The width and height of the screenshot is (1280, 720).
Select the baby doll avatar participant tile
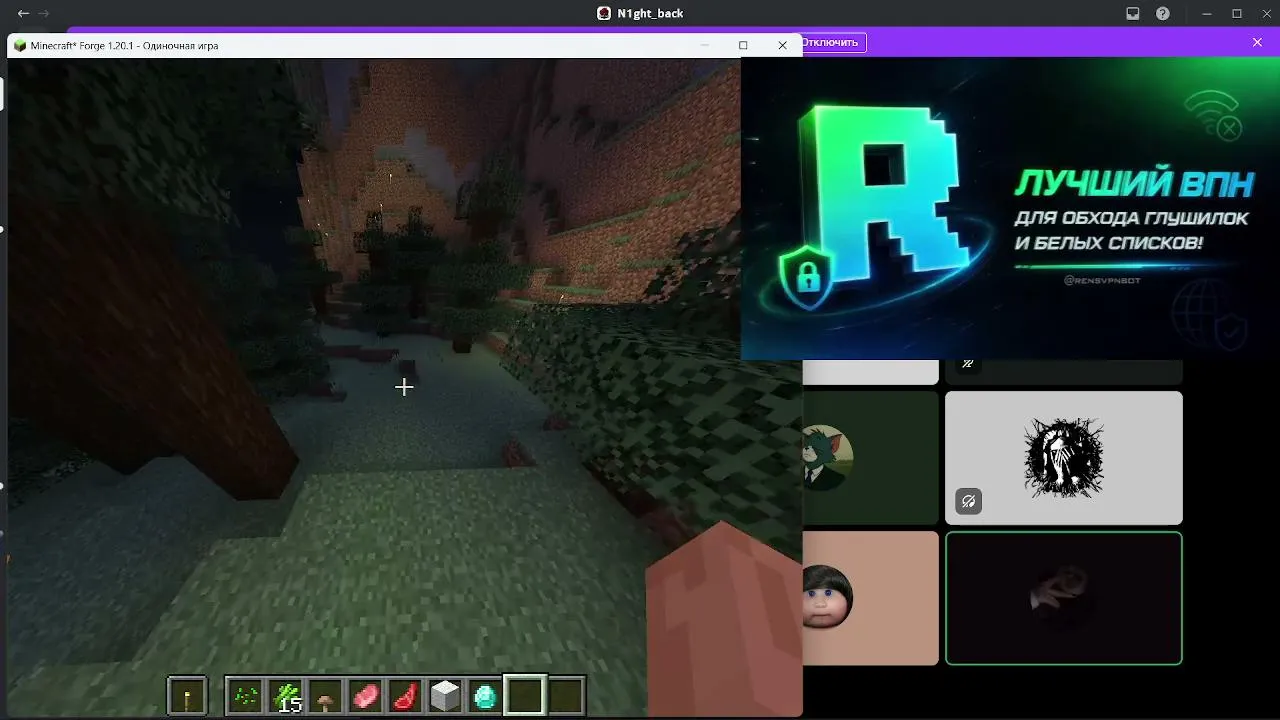(x=871, y=598)
